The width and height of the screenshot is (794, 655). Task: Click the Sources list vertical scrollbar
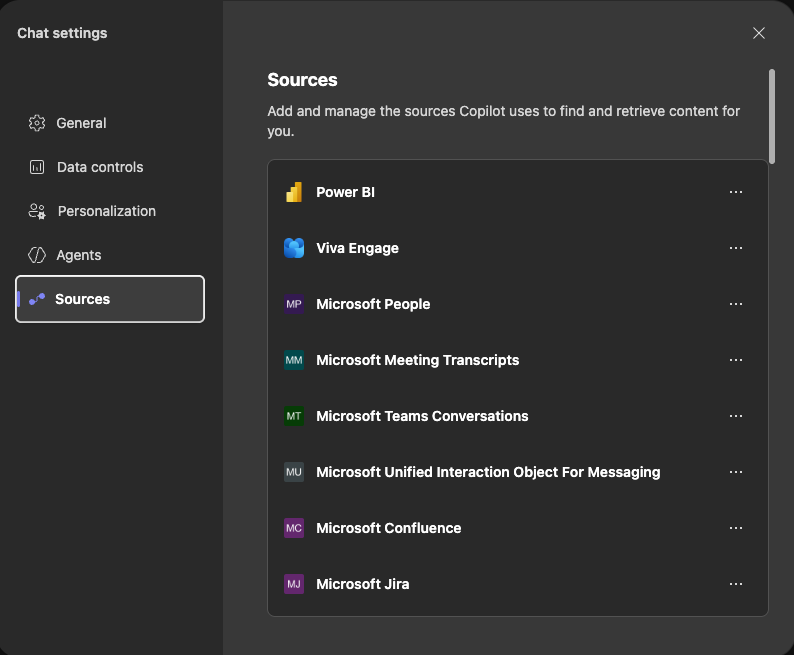tap(772, 116)
